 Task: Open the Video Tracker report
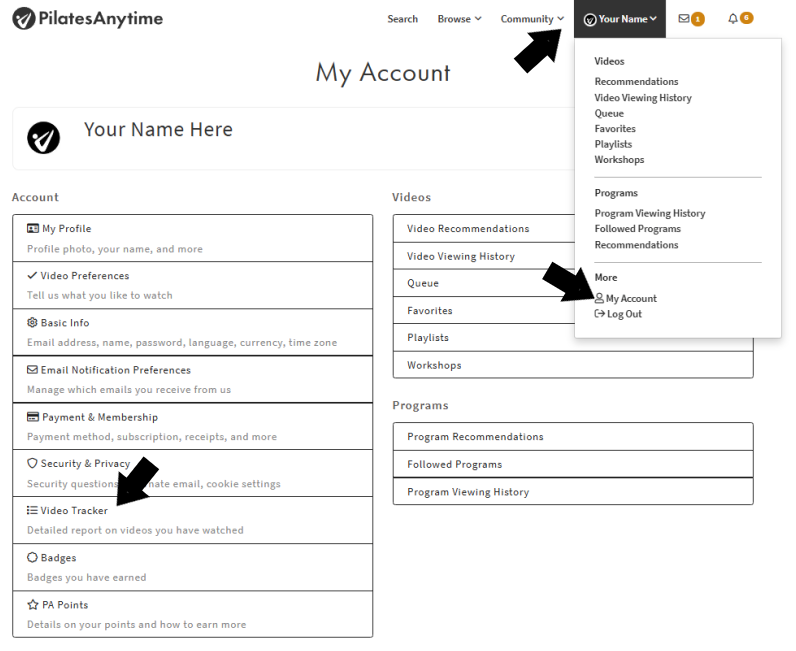click(x=192, y=520)
